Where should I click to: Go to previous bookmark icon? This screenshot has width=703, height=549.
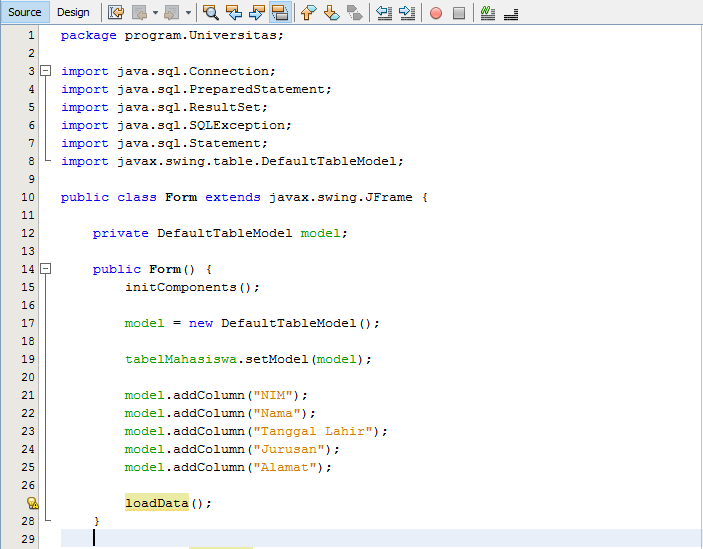coord(308,13)
